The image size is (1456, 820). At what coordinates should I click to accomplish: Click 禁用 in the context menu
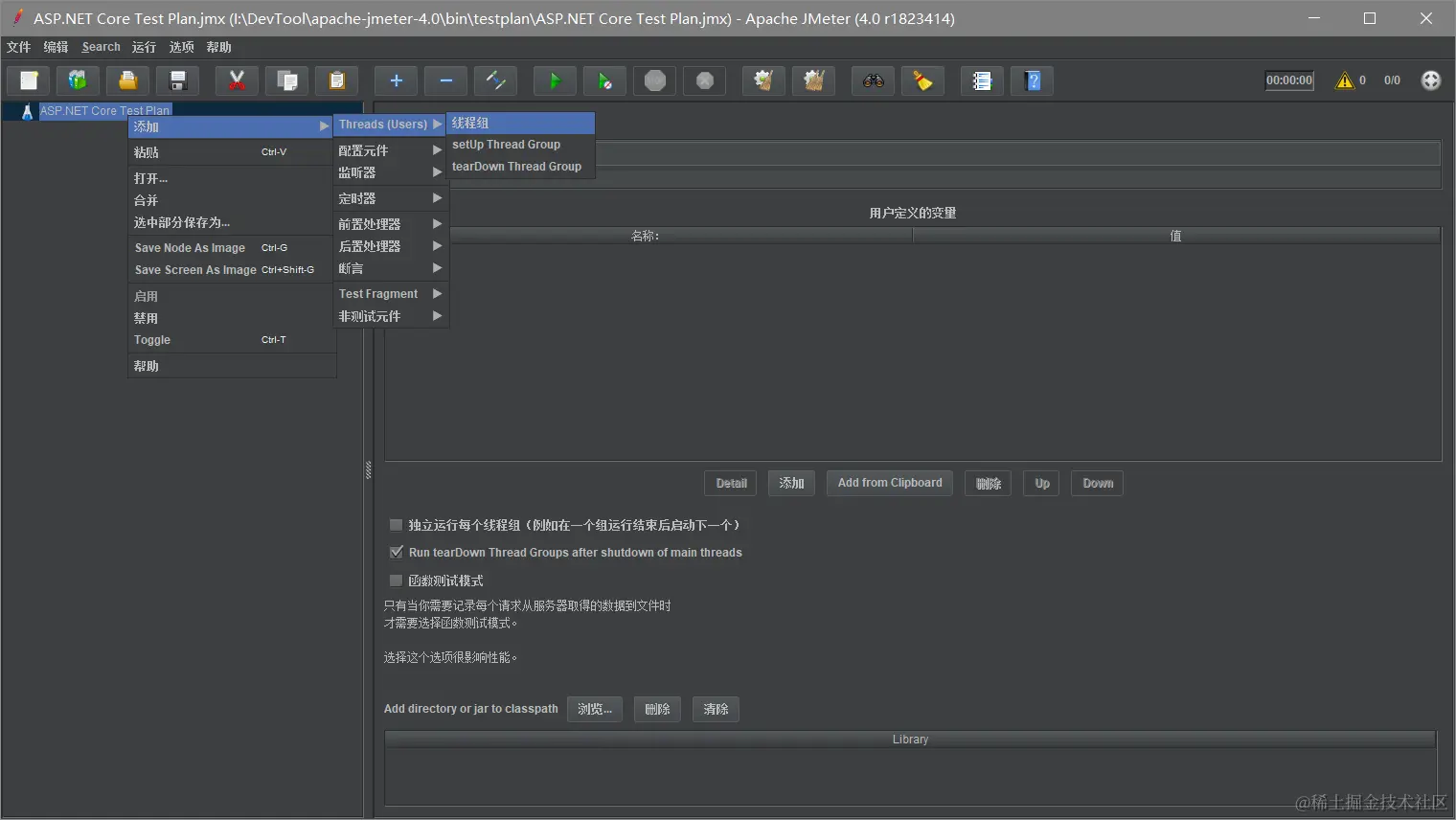pyautogui.click(x=231, y=318)
